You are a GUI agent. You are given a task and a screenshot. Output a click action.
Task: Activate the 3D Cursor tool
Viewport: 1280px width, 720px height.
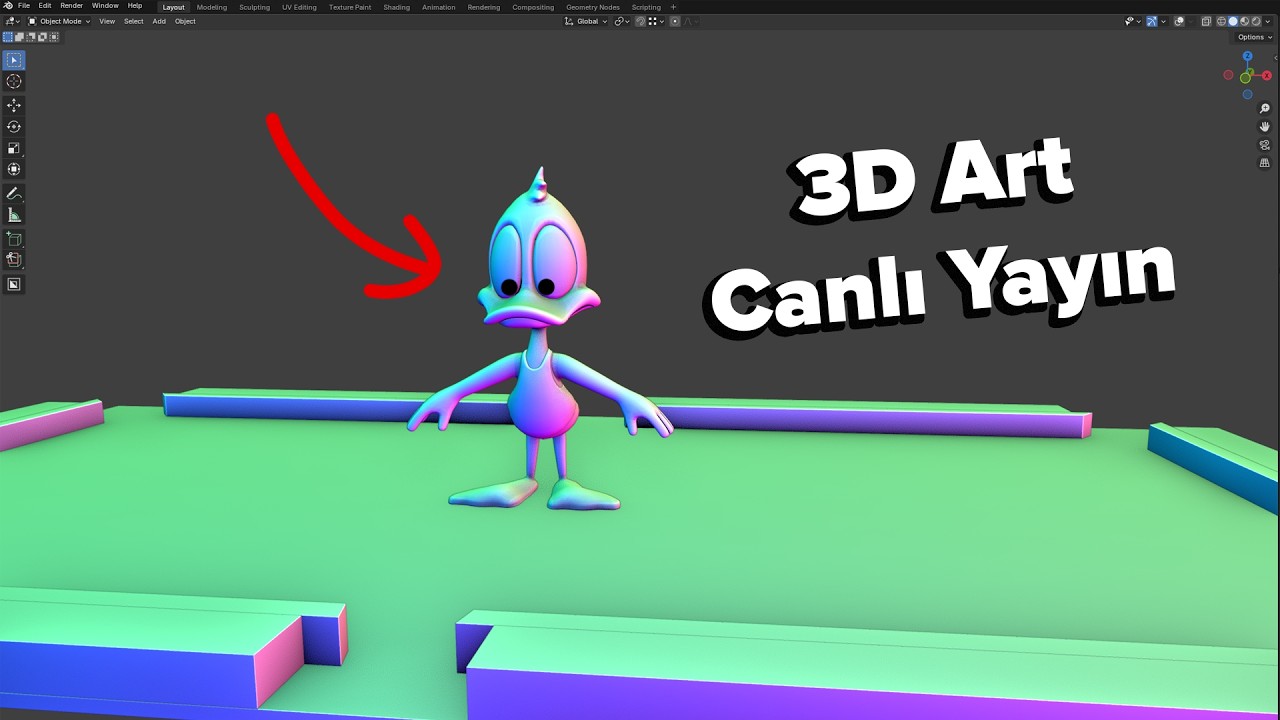pyautogui.click(x=14, y=82)
